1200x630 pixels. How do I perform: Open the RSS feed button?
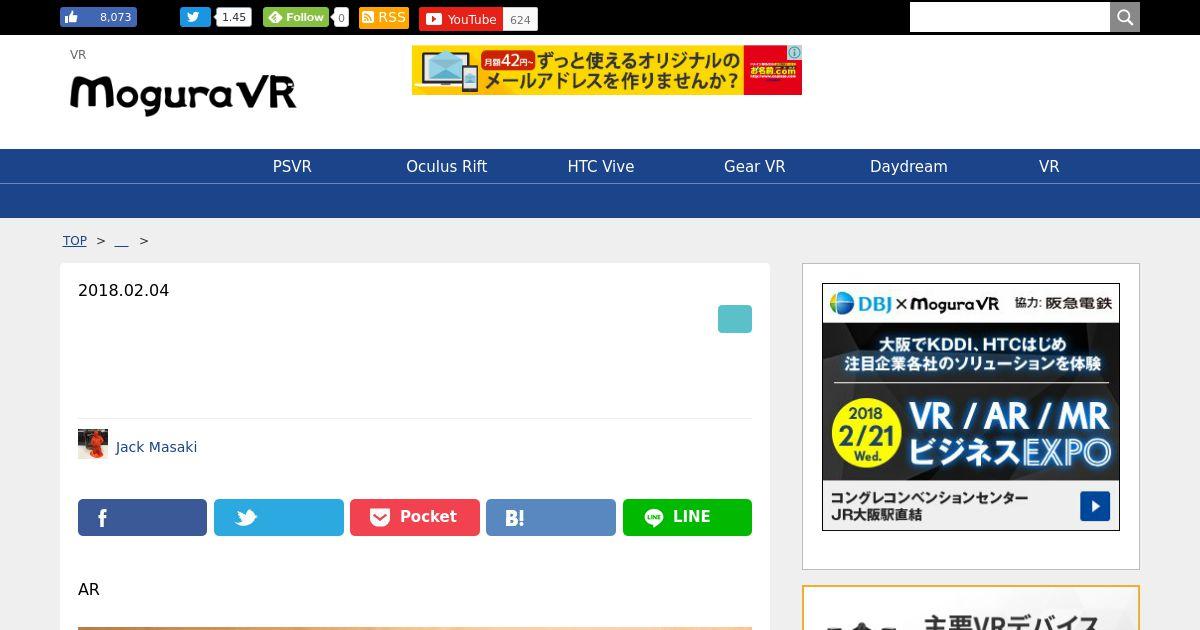pos(384,17)
